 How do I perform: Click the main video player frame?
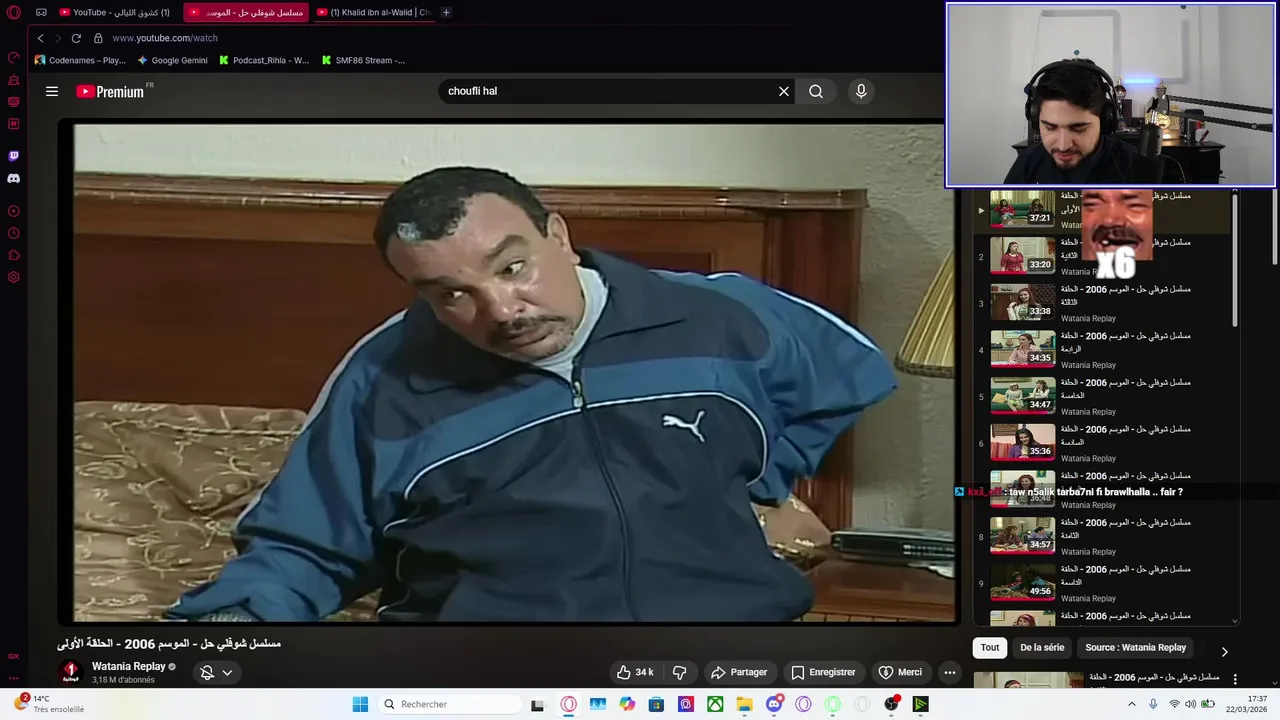click(508, 373)
